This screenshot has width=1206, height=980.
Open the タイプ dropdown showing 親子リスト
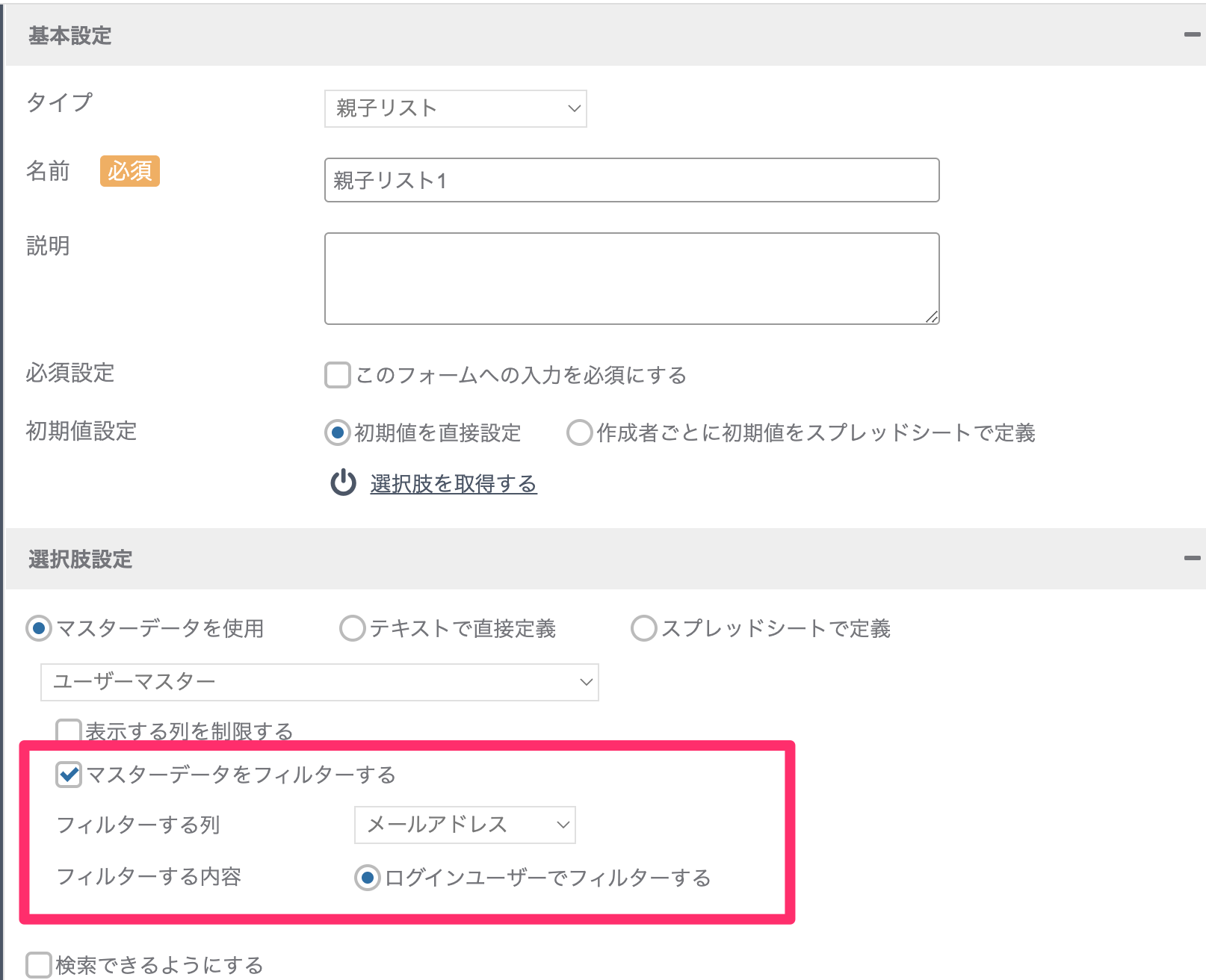coord(455,108)
